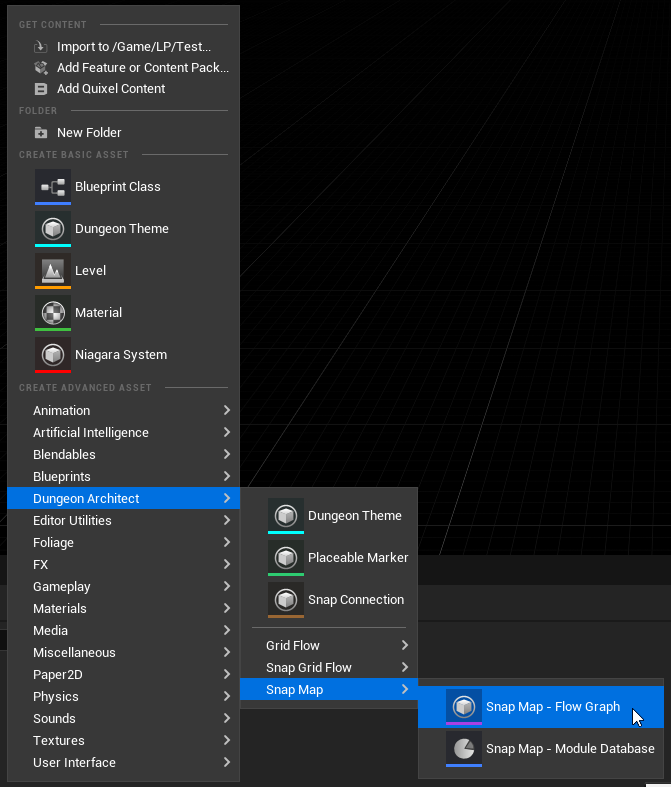Open the Snap Map submenu
671x787 pixels.
pos(329,690)
